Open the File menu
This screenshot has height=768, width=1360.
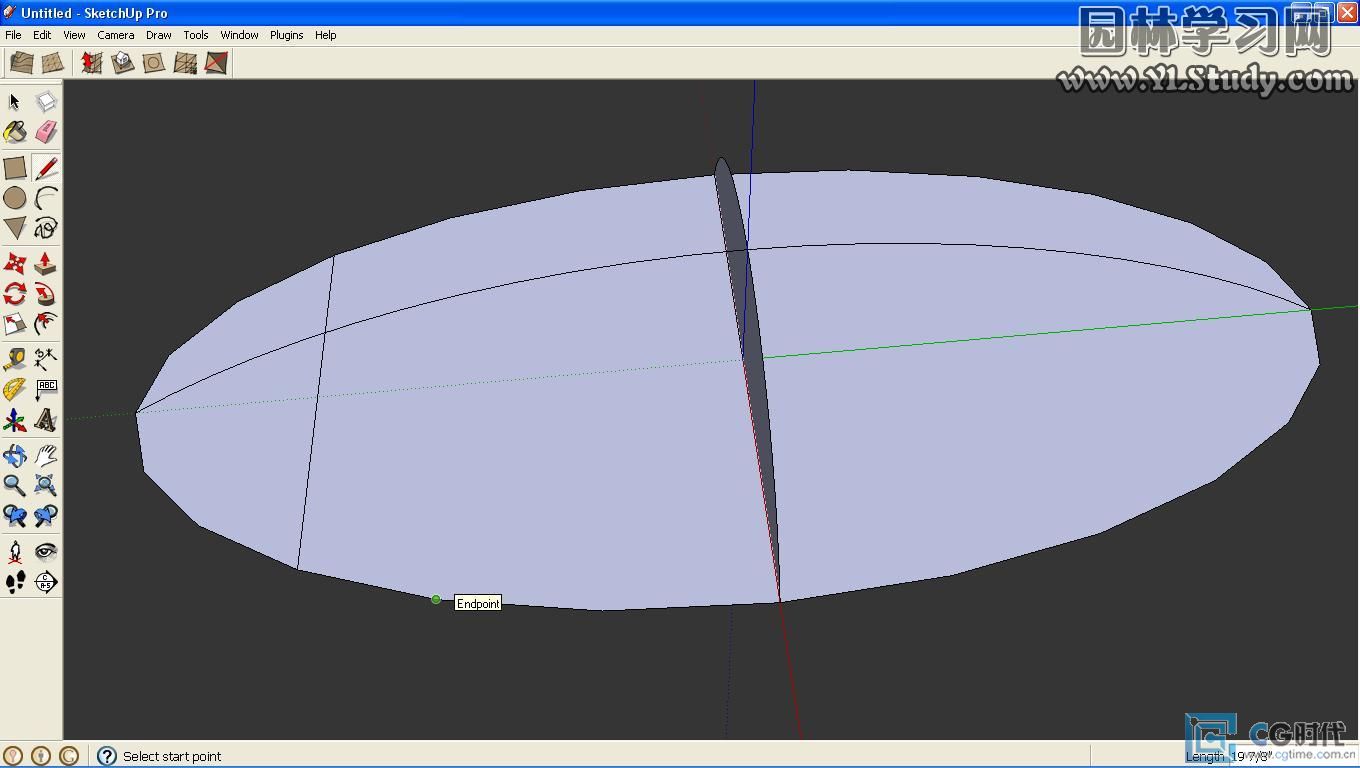[13, 35]
